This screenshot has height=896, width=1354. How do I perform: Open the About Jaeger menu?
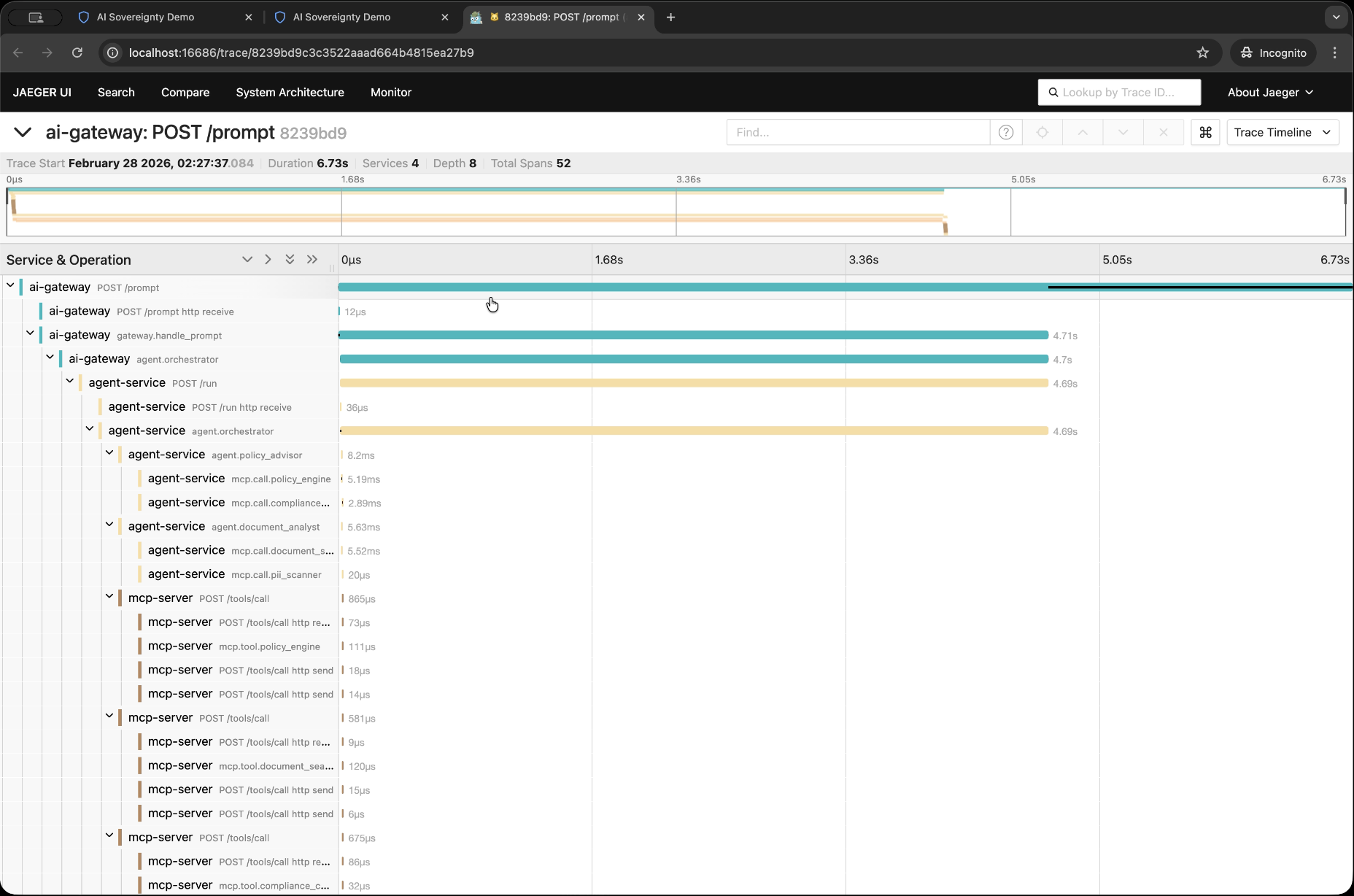pos(1270,92)
